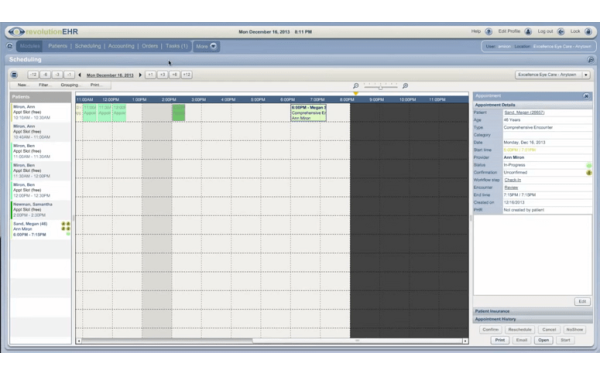The width and height of the screenshot is (600, 375).
Task: Open the Tasks (1) menu item
Action: 177,46
